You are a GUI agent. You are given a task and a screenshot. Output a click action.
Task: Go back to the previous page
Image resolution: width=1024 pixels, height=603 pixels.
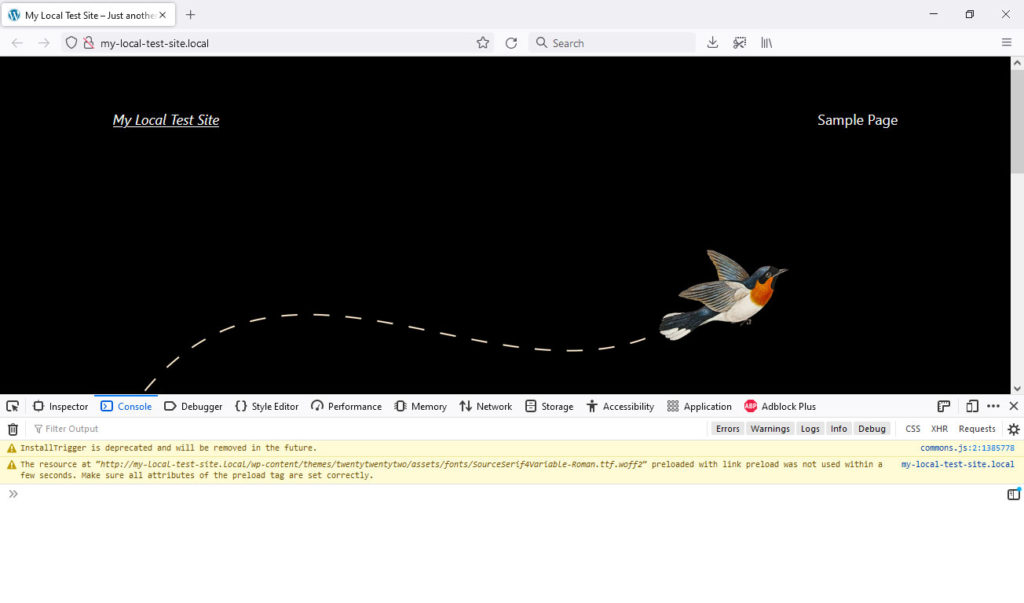[17, 43]
